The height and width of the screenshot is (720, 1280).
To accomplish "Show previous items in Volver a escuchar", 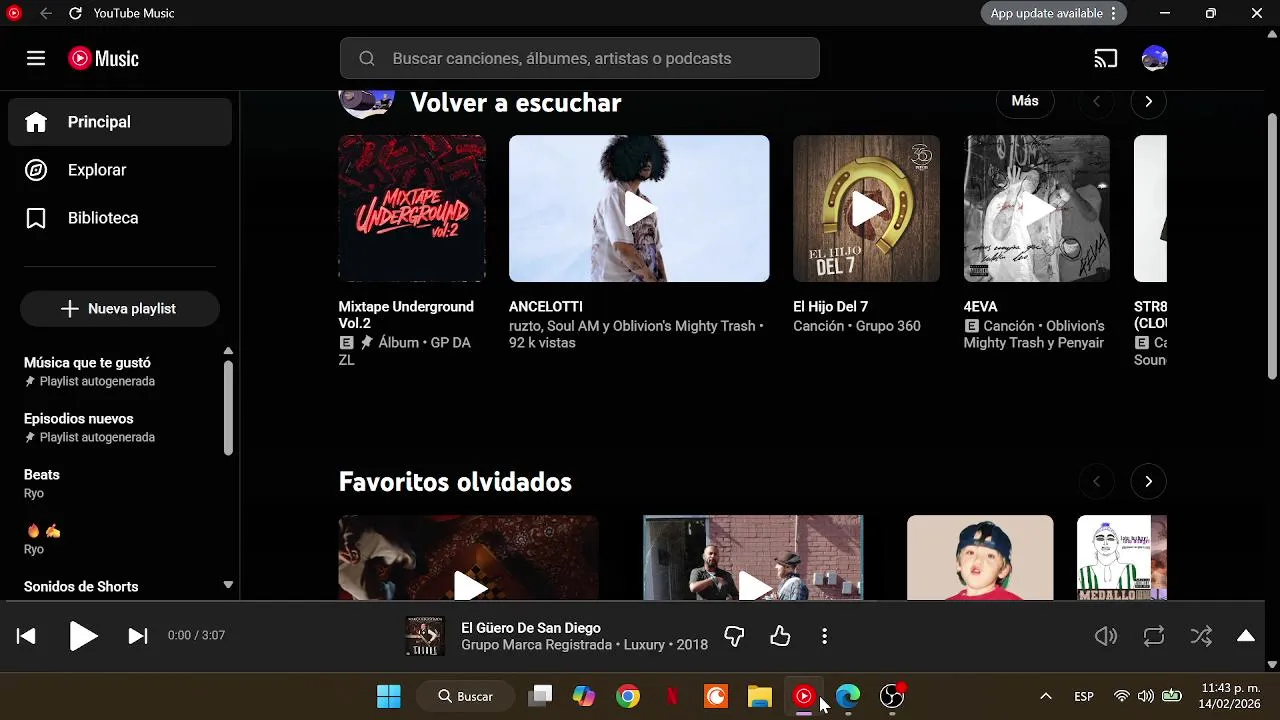I will click(1096, 101).
